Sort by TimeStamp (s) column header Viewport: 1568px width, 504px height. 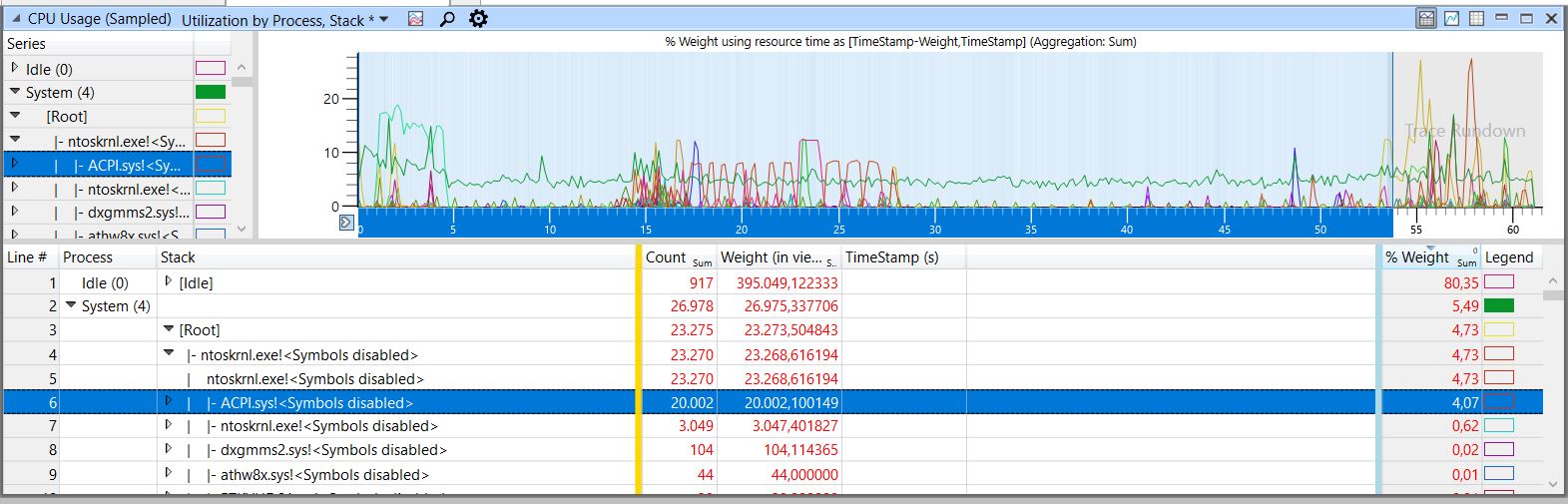[903, 256]
